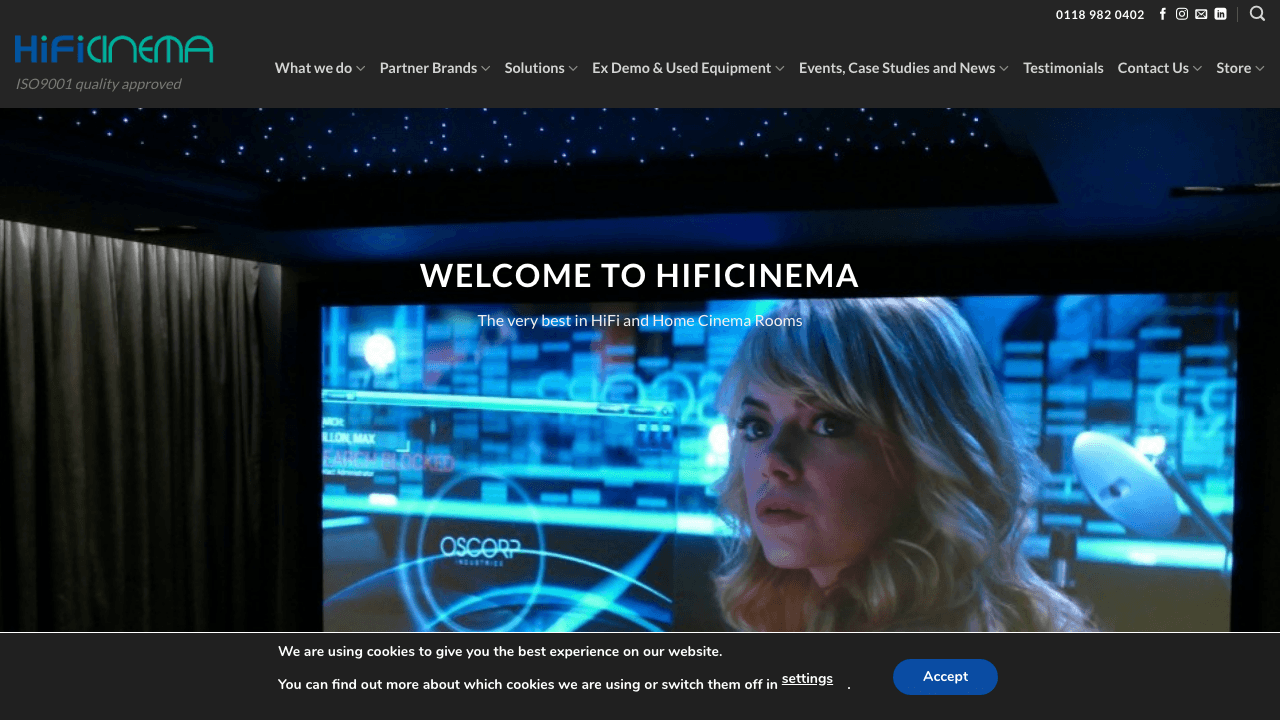
Task: Open the cookie settings link
Action: 807,679
